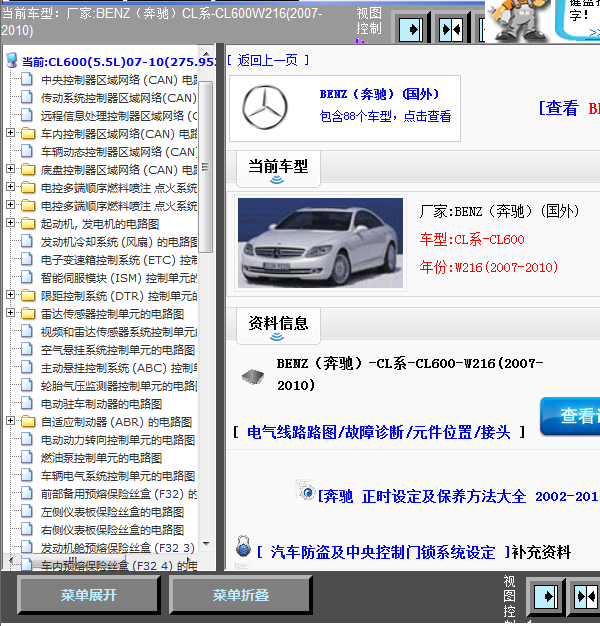Screen dimensions: 600x626
Task: Expand the 底盘控制器区域网络 (CAN) node
Action: coord(11,168)
